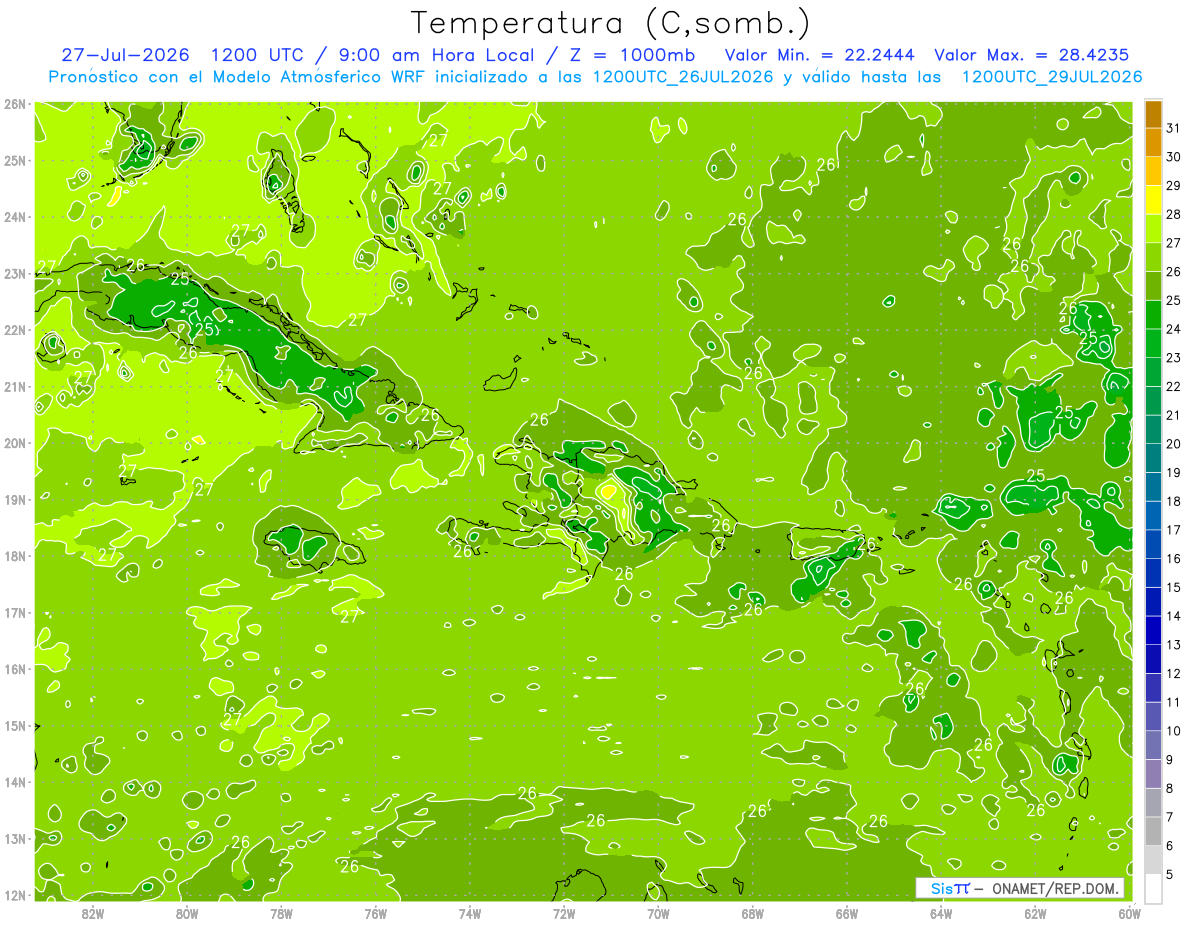
Task: Select the "Valor Min. = 22.2444" value
Action: click(820, 55)
